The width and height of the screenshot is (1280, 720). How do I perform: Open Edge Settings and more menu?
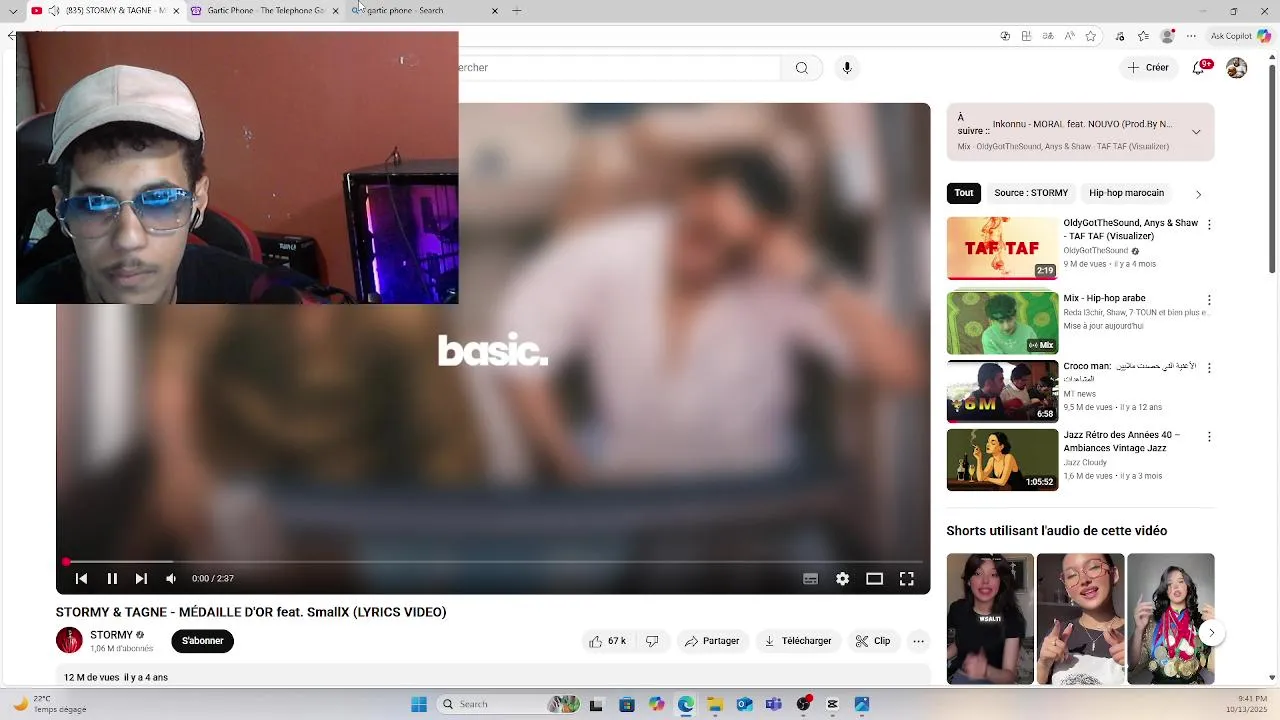coord(1191,36)
